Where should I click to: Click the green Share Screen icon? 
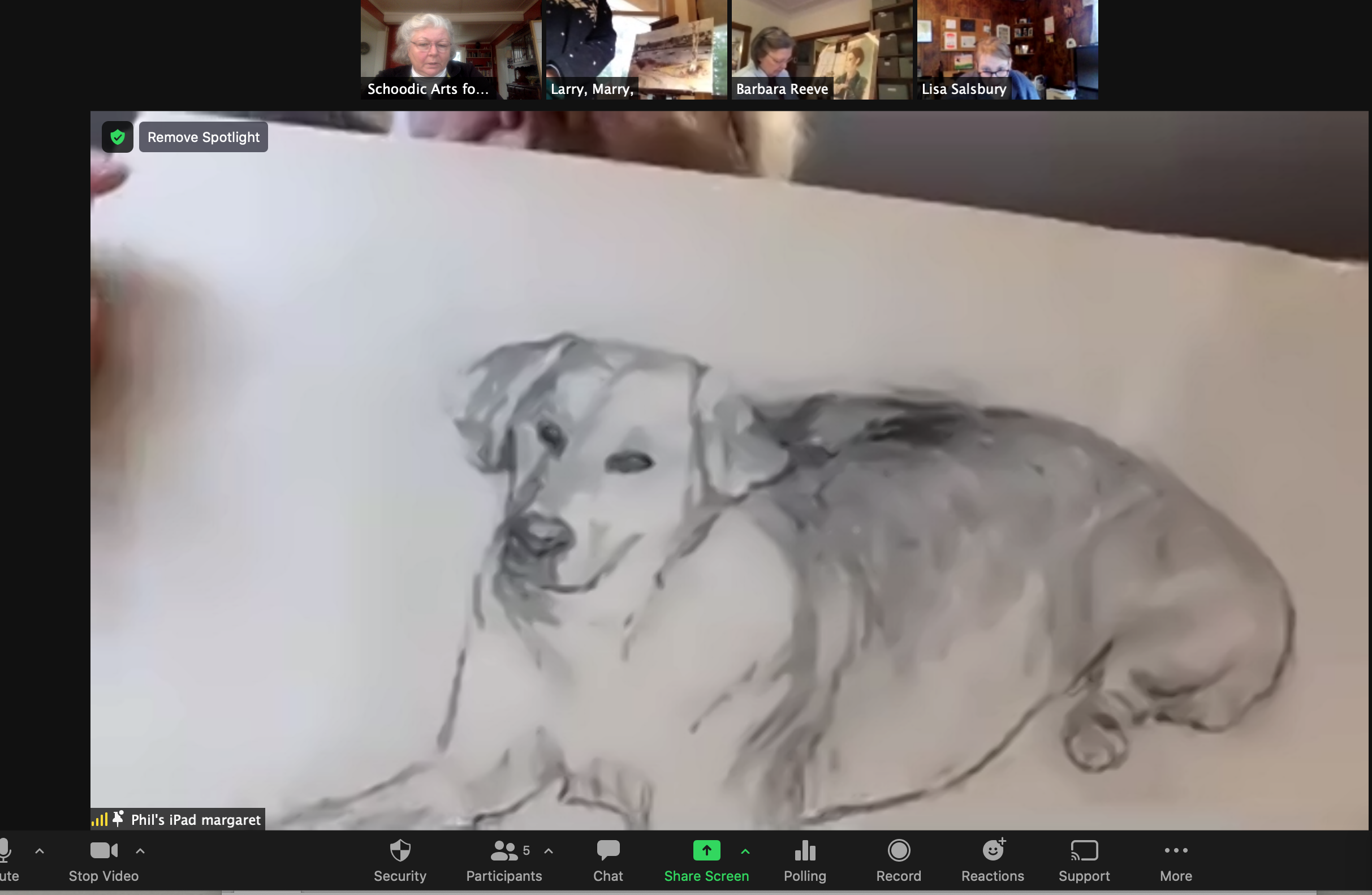tap(706, 851)
